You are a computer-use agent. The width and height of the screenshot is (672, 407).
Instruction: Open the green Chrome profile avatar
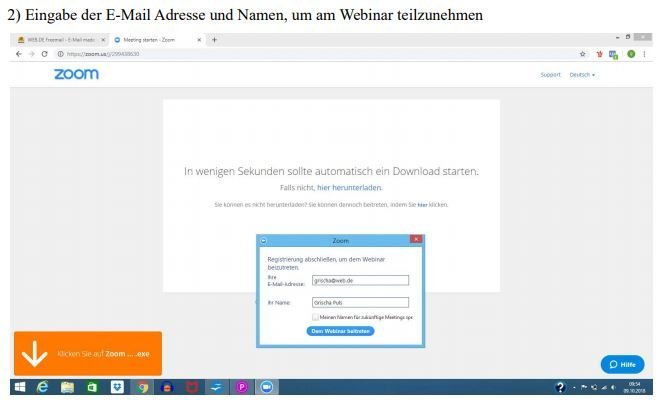pos(631,54)
